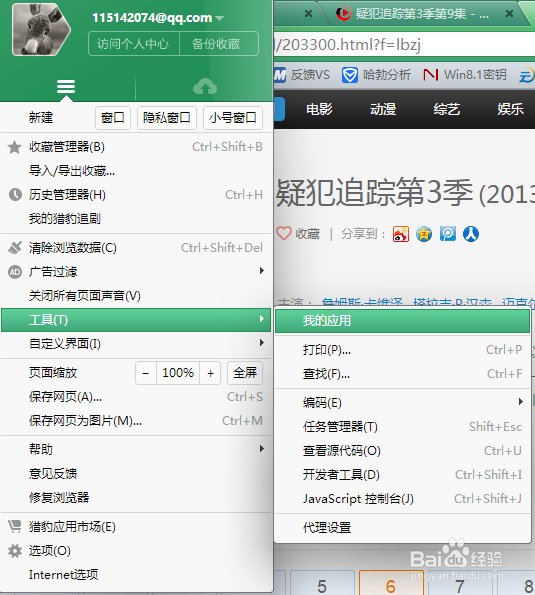Open 反馈VS bookmark
The width and height of the screenshot is (535, 595).
click(x=302, y=75)
